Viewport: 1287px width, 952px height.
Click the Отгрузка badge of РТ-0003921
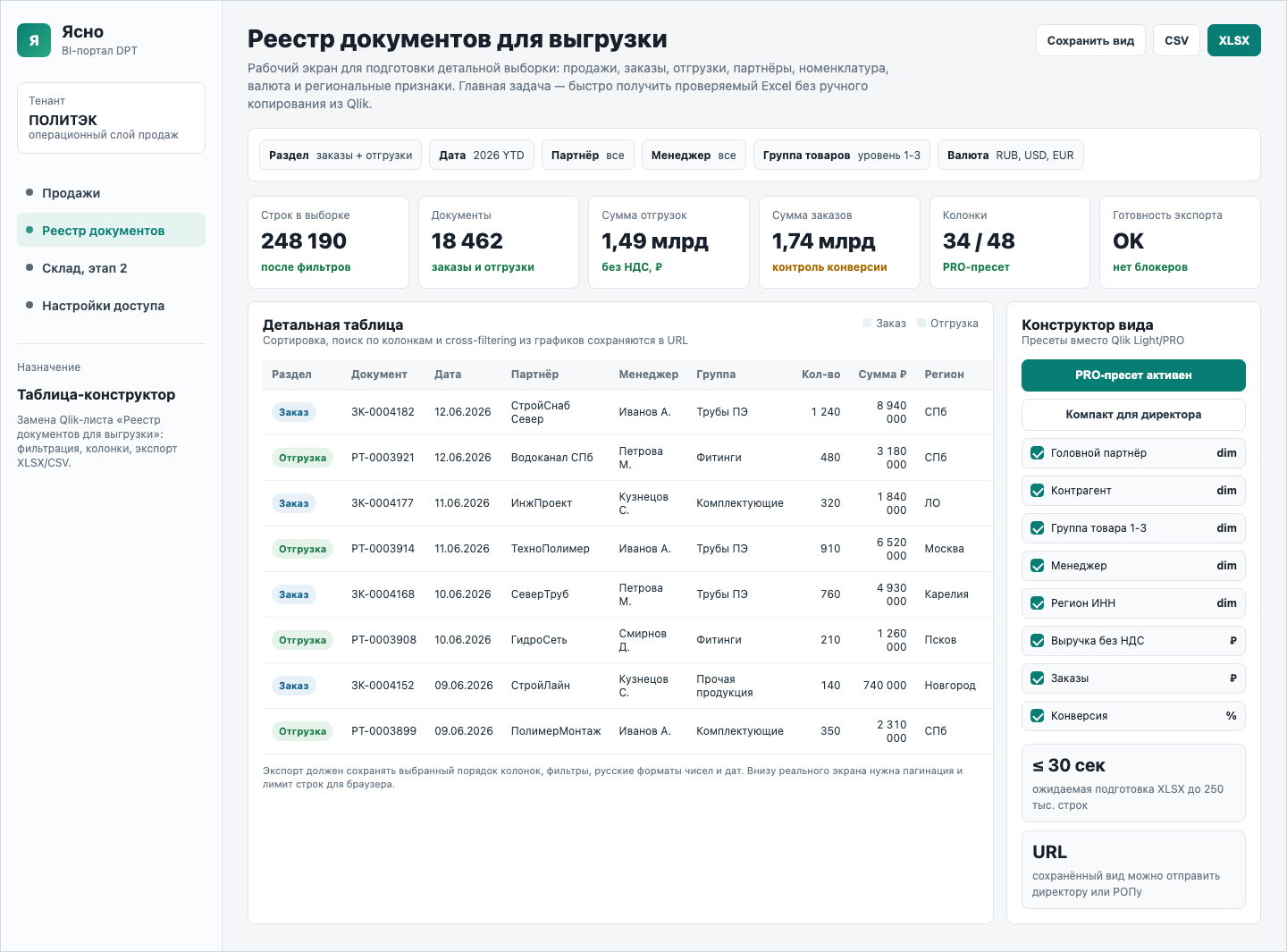(302, 458)
